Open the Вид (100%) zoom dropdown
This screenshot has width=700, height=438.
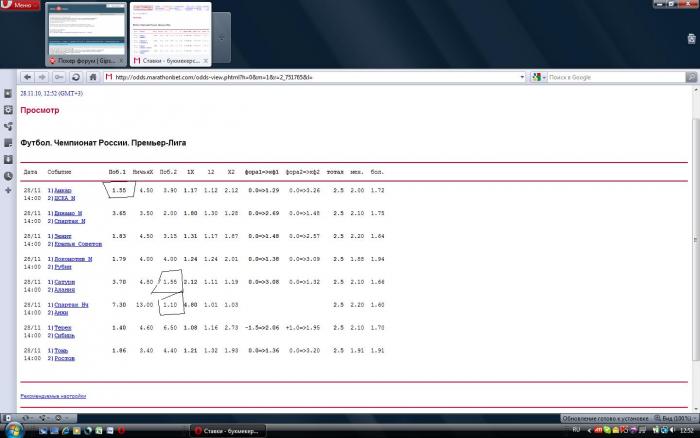coord(675,418)
